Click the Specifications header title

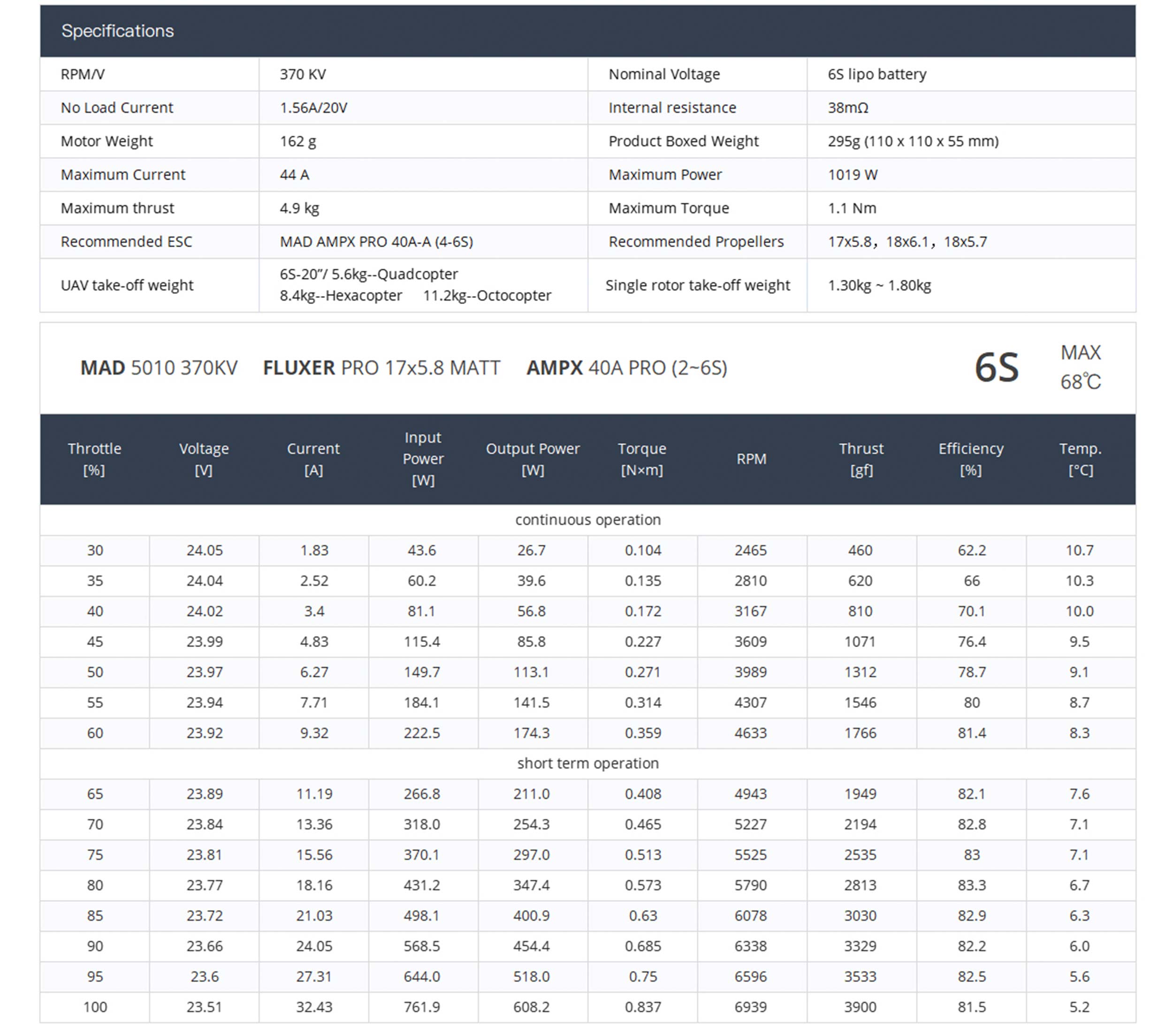tap(117, 31)
